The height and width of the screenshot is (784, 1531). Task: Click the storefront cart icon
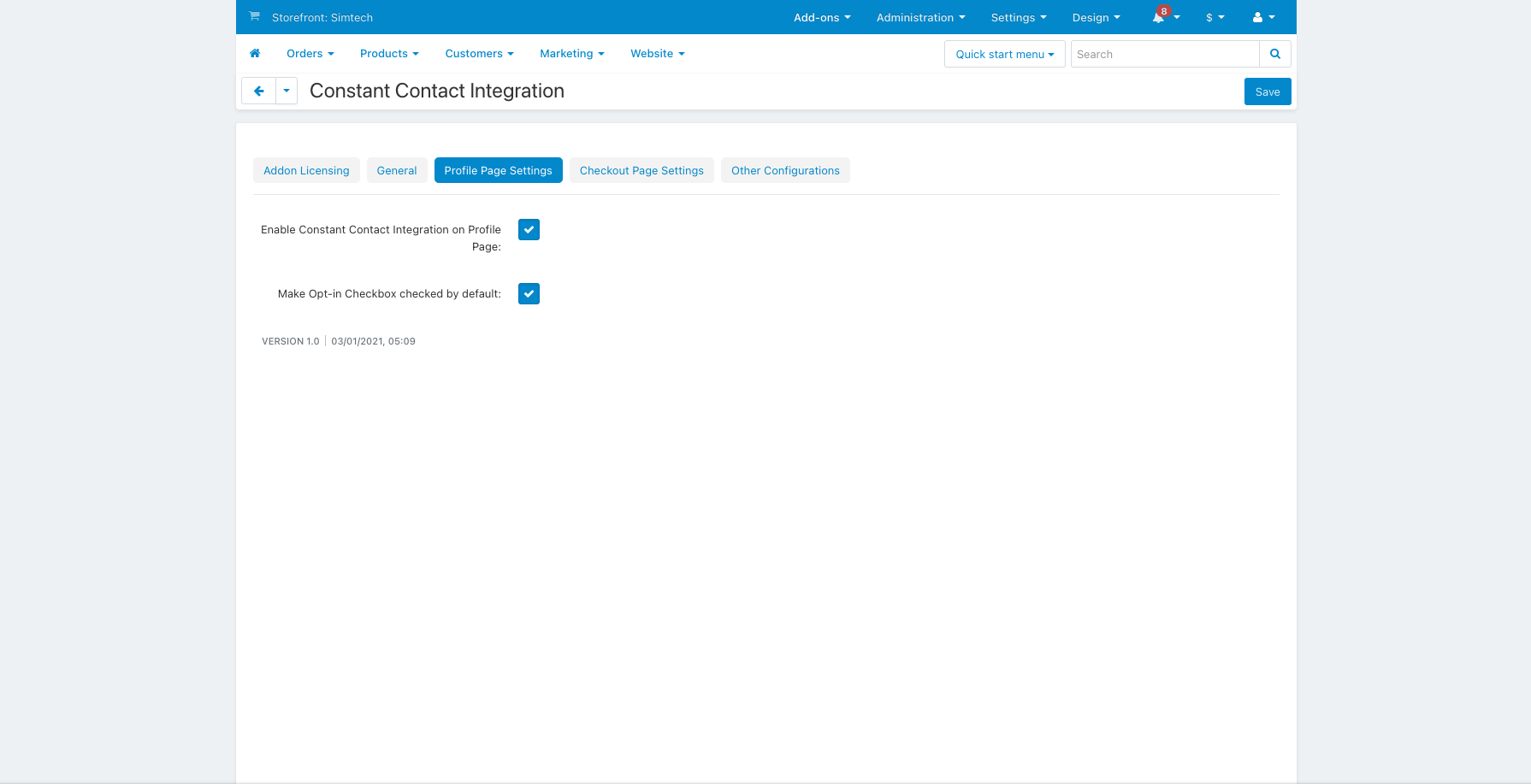tap(254, 16)
